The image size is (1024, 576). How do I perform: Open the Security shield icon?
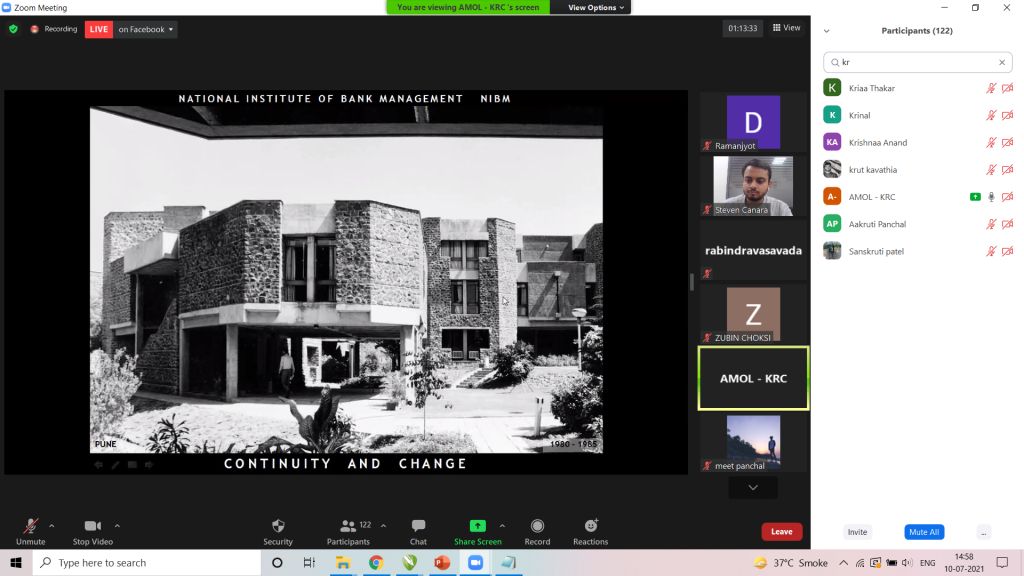278,526
